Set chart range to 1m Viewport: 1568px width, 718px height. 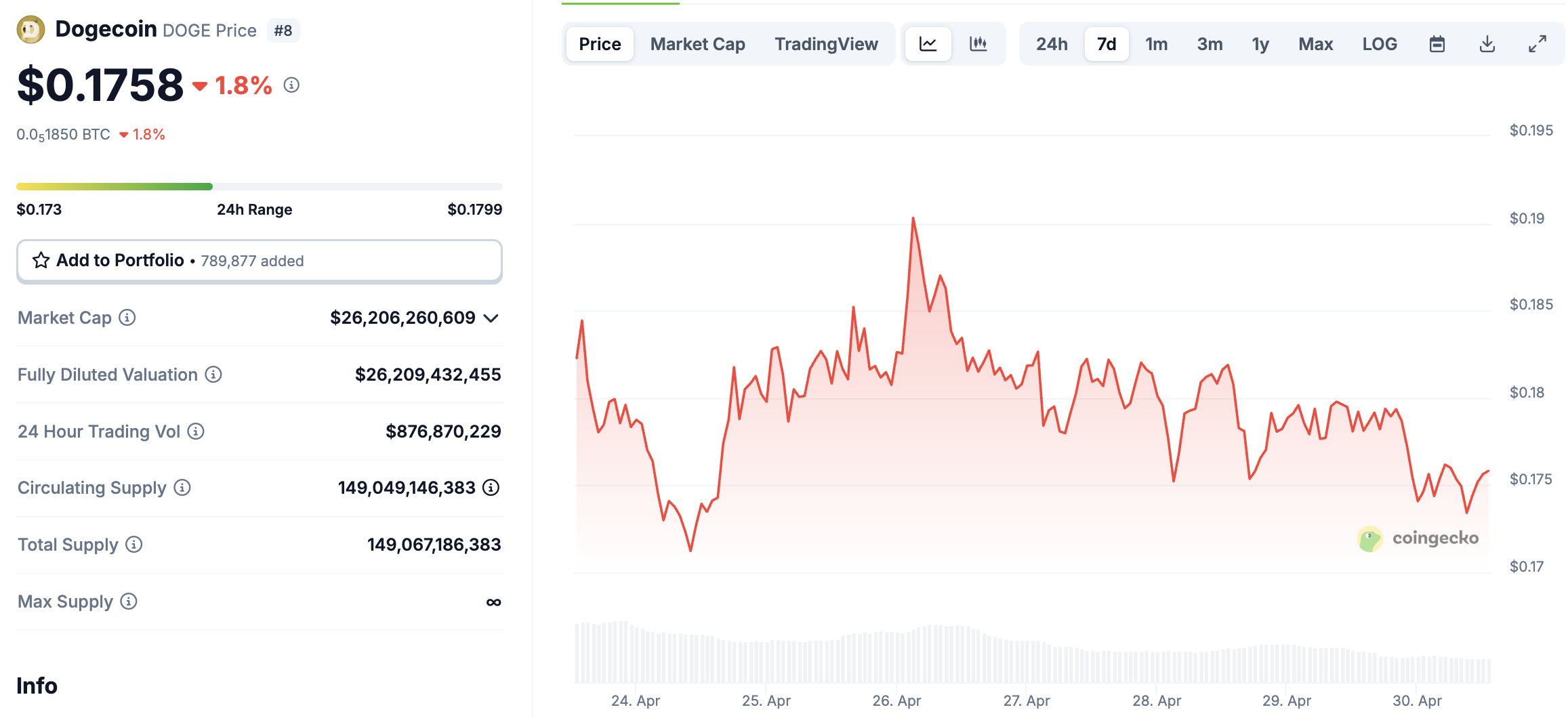[1157, 44]
